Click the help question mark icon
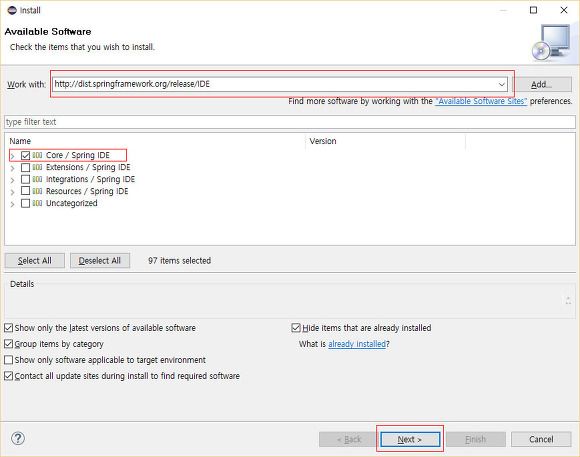 click(18, 438)
